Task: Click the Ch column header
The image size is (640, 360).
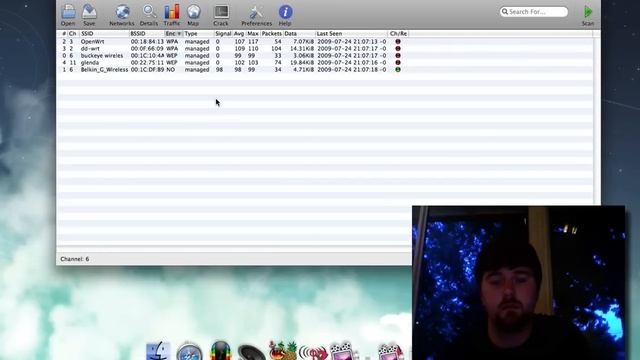Action: [73, 33]
